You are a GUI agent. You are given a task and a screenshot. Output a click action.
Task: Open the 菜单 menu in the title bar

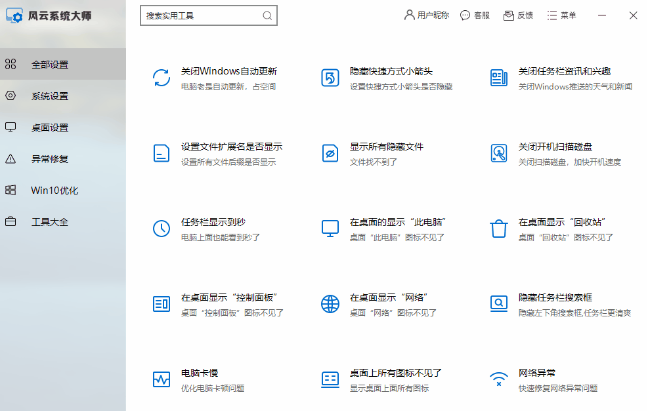pos(562,16)
